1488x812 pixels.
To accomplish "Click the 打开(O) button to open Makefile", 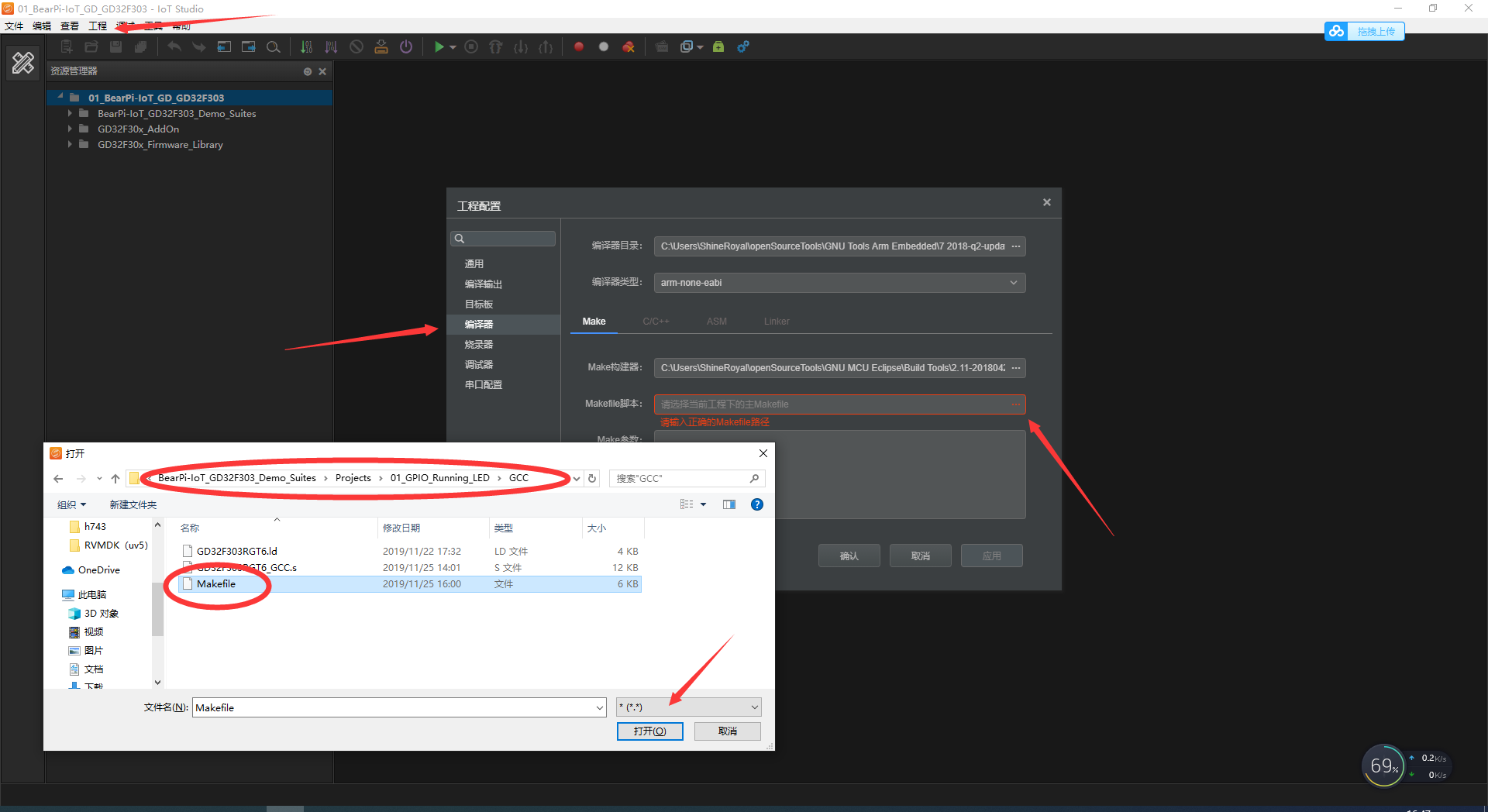I will pyautogui.click(x=649, y=731).
